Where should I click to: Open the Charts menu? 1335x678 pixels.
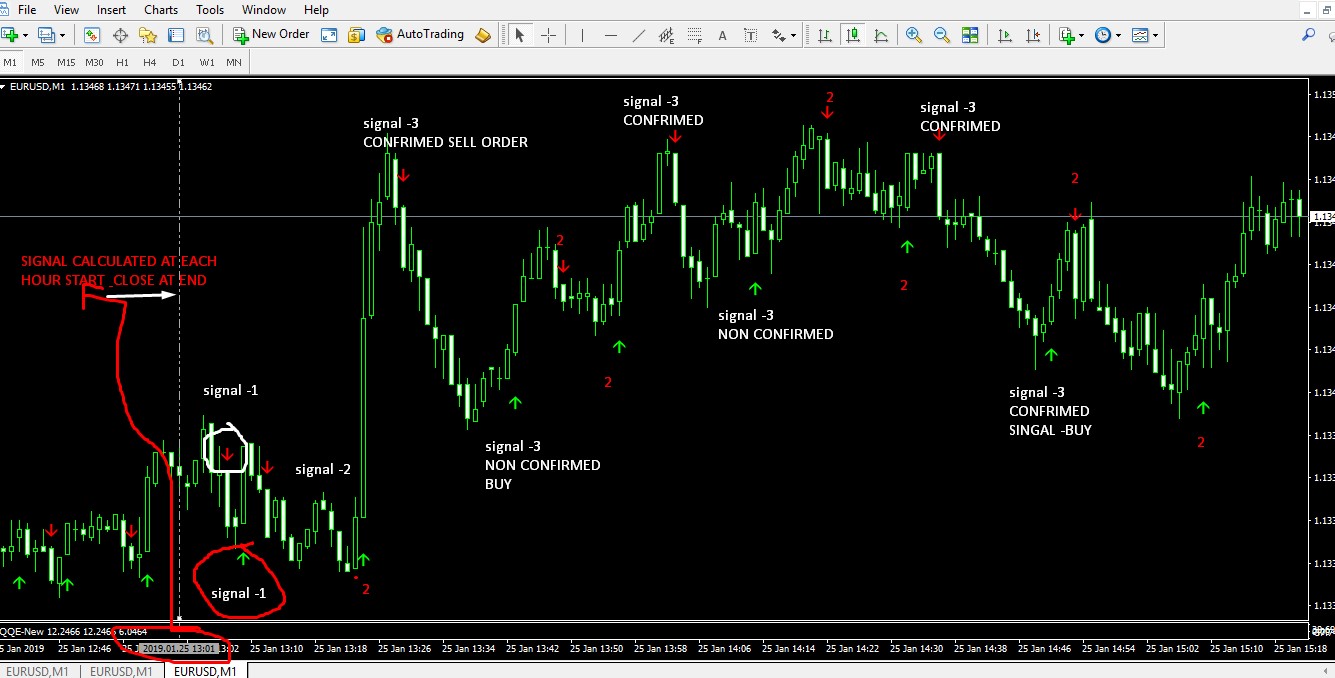tap(161, 9)
